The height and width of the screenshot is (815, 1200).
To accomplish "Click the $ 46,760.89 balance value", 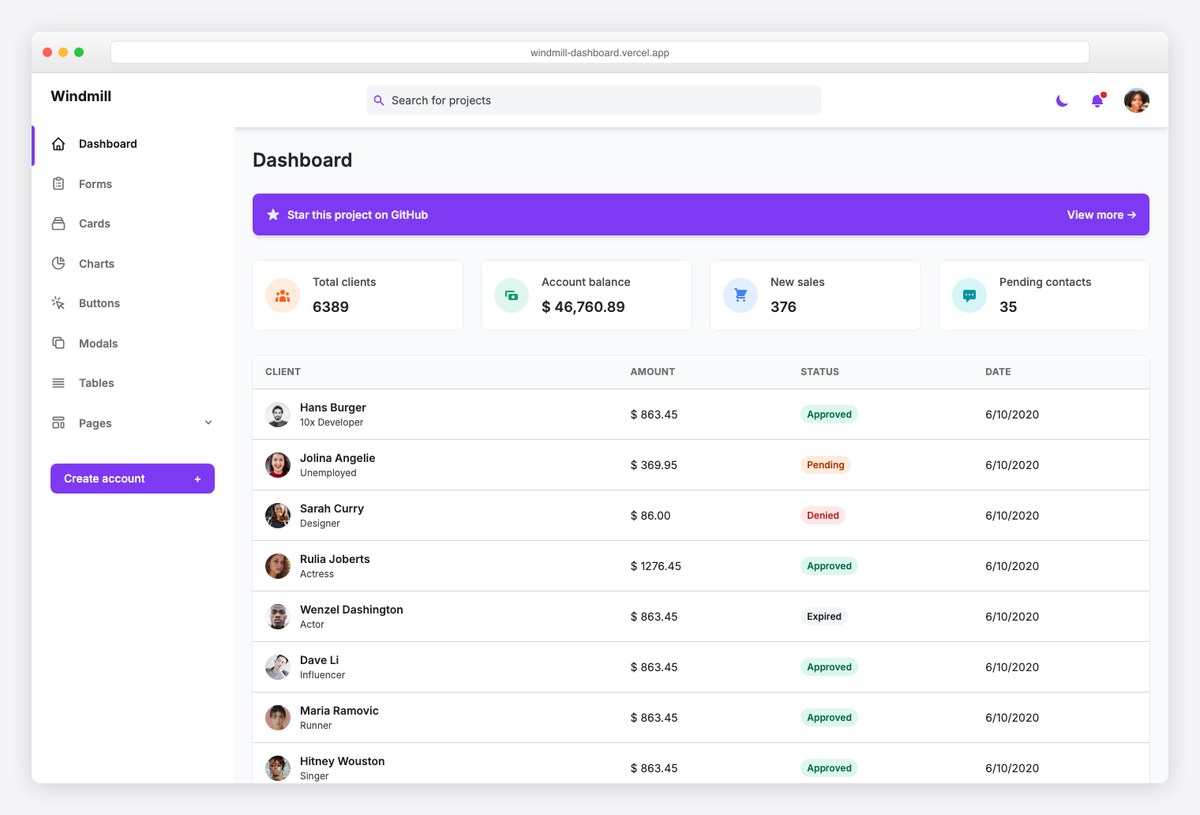I will 583,307.
